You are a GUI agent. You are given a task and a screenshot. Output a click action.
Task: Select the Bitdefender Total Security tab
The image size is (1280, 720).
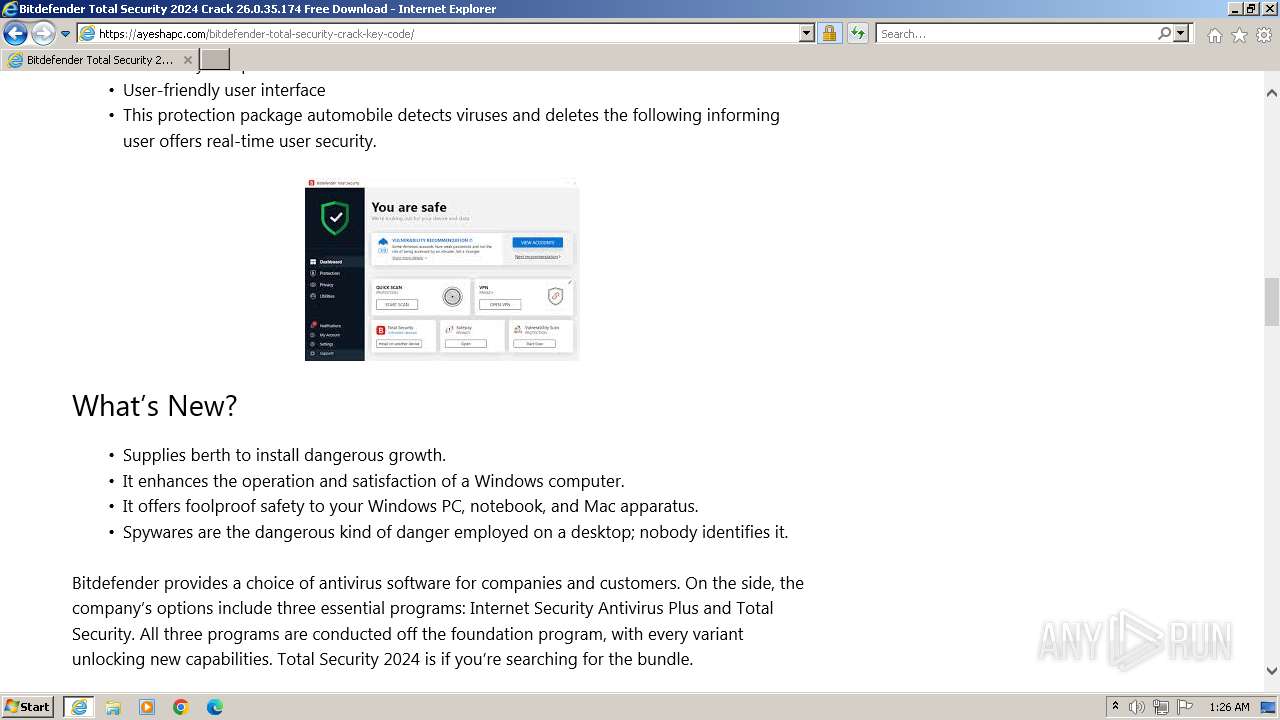tap(98, 60)
